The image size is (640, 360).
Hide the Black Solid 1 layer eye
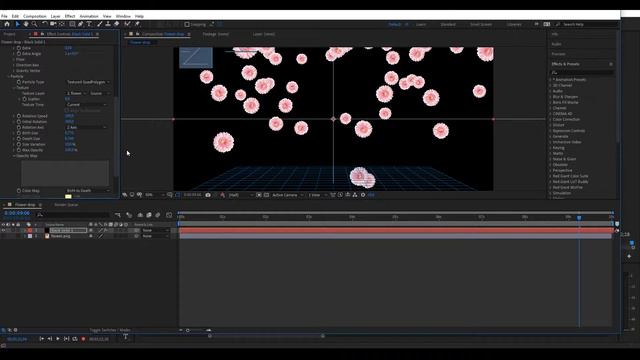point(3,231)
